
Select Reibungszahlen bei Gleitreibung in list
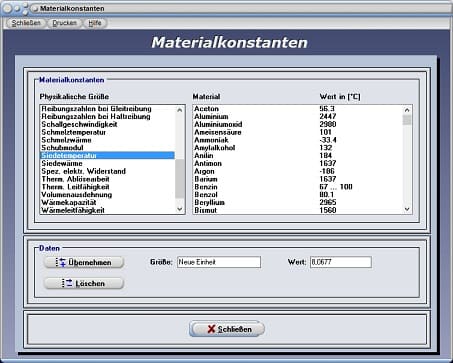(107, 109)
